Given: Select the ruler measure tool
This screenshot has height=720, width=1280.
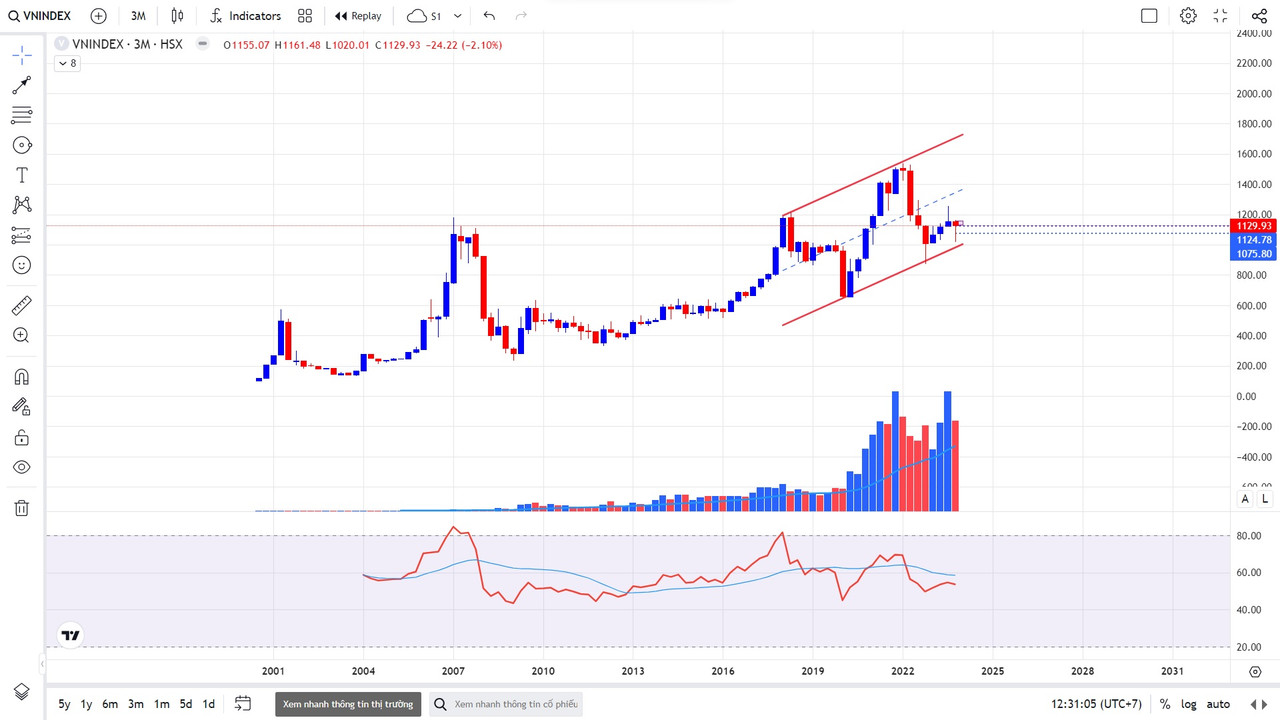Looking at the screenshot, I should [x=22, y=305].
